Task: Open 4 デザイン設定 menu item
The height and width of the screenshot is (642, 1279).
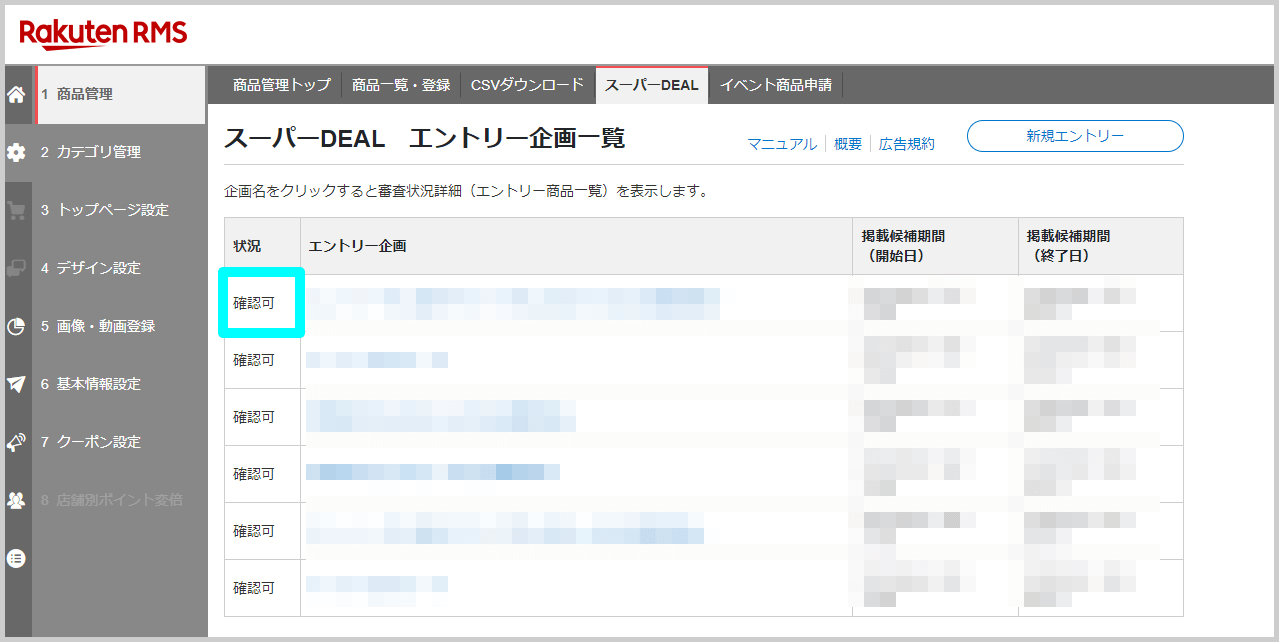Action: click(120, 268)
